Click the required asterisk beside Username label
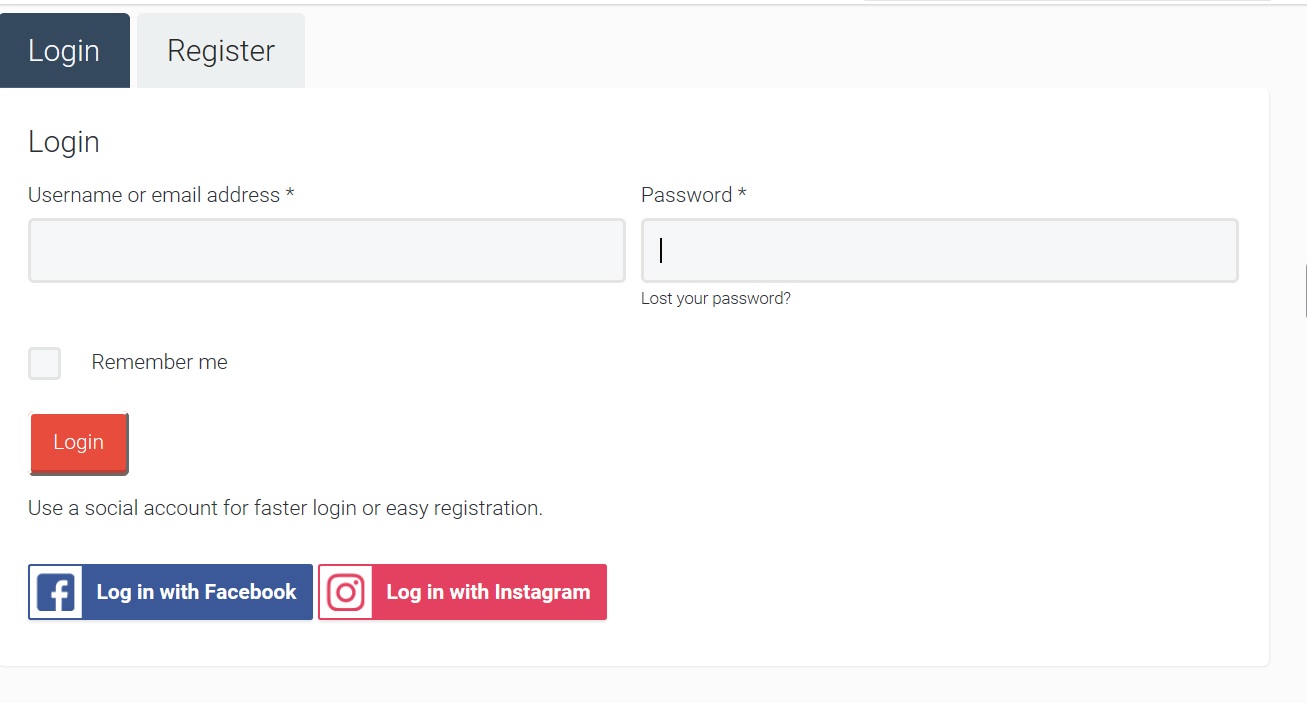 (x=290, y=194)
